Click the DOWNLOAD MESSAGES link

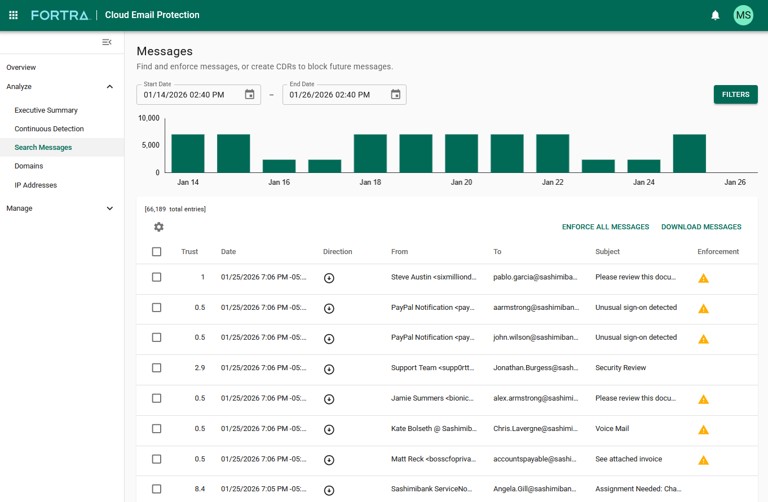coord(701,227)
